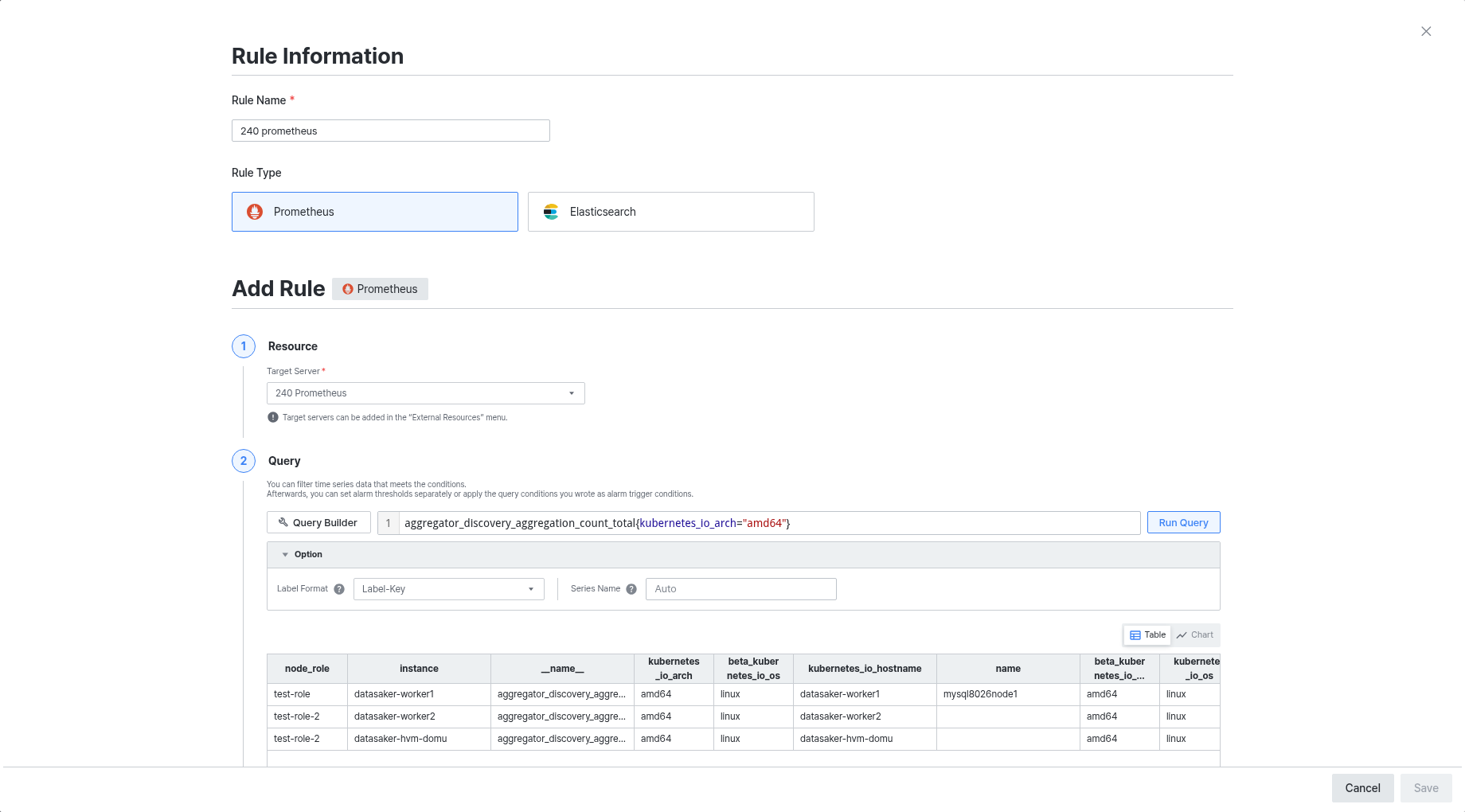The width and height of the screenshot is (1465, 812).
Task: Edit the Rule Name input field
Action: pos(391,131)
